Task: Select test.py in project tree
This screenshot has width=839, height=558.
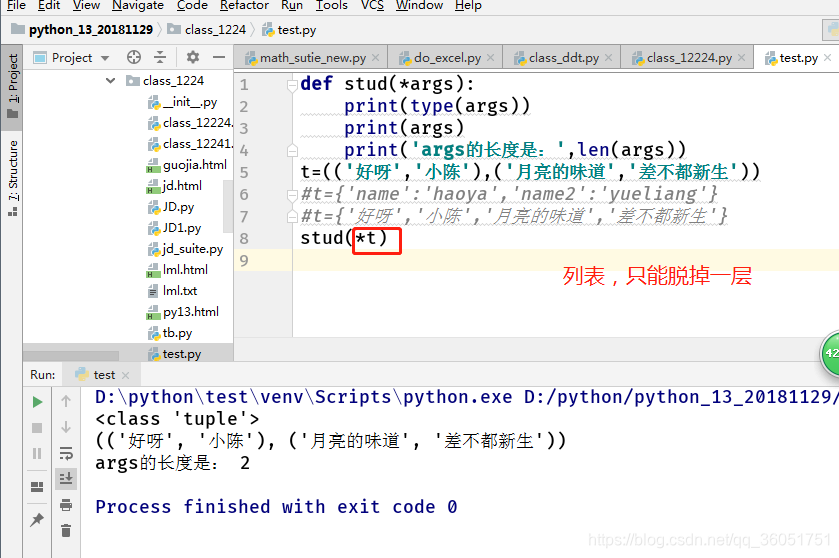Action: click(175, 354)
